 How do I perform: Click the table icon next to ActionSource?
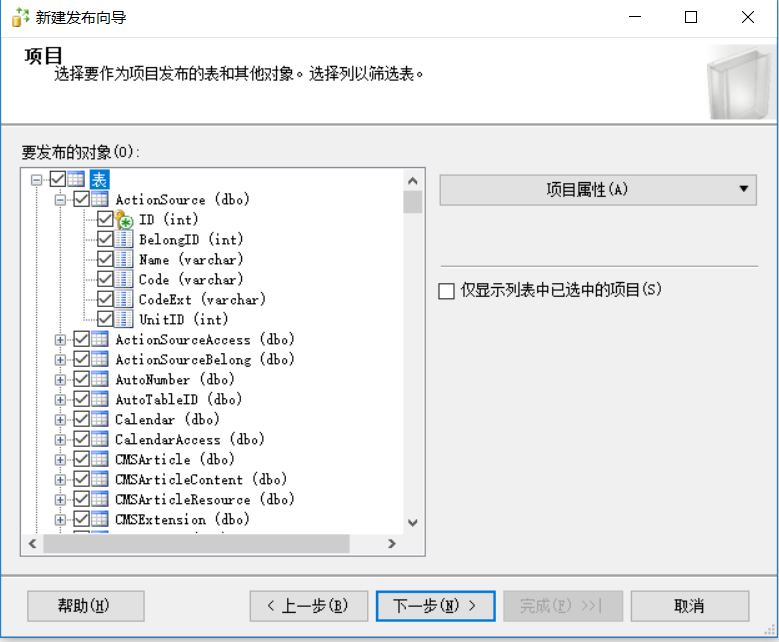[100, 200]
